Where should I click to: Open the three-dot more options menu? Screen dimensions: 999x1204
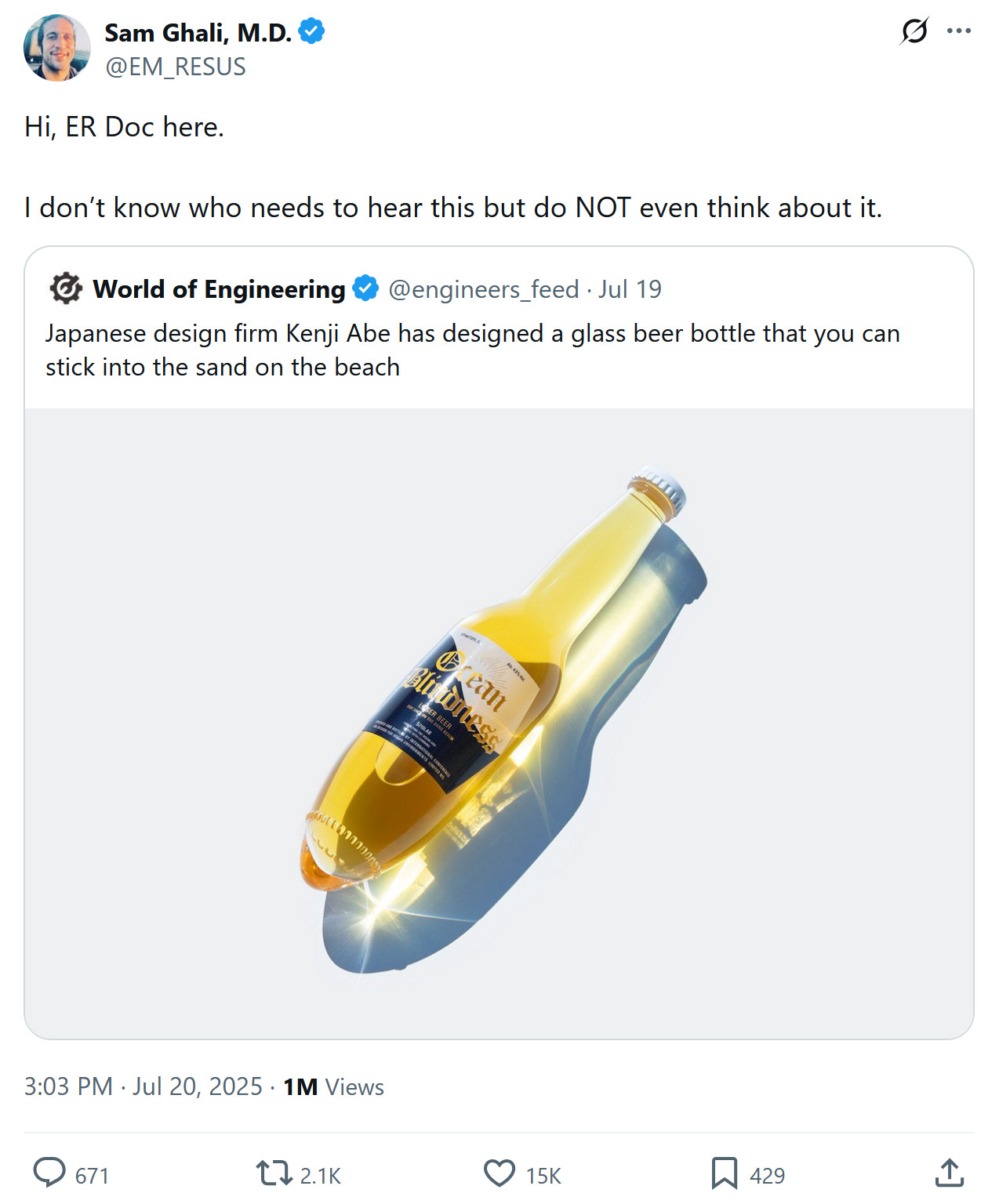(958, 31)
